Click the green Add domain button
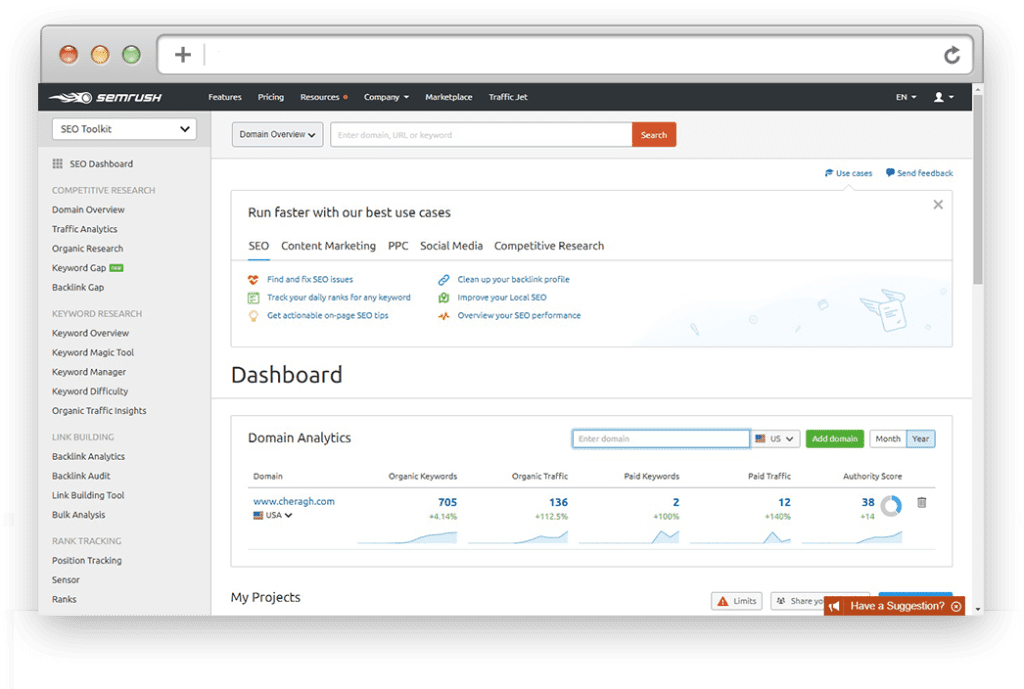The image size is (1024, 689). [834, 439]
